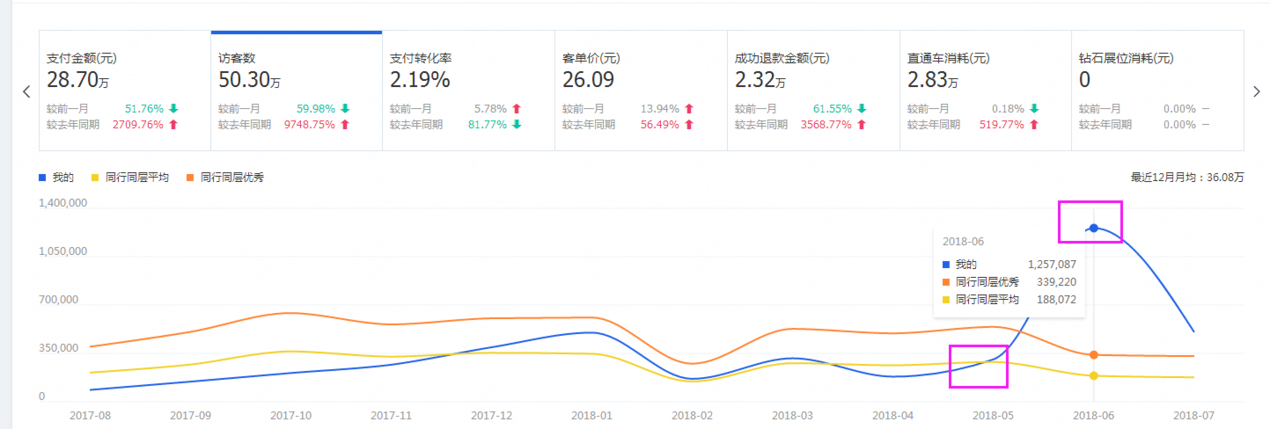This screenshot has height=429, width=1270.
Task: Select the 直通车消耗(元) metric card
Action: tap(985, 91)
